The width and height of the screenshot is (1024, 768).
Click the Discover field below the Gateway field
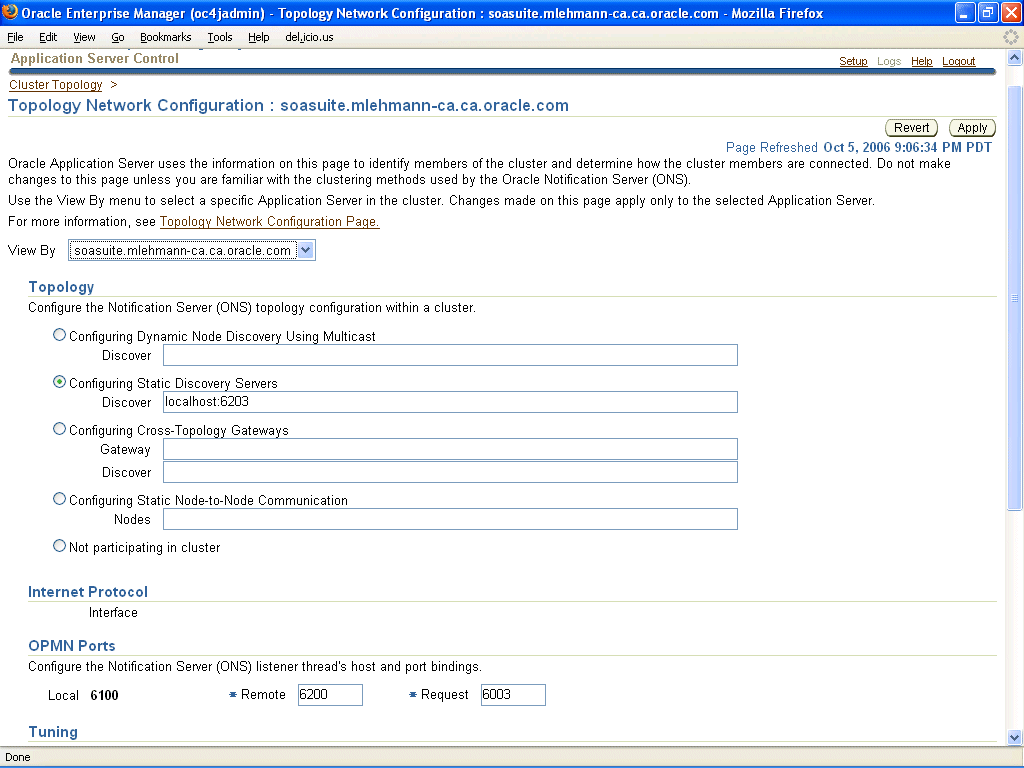(x=450, y=472)
